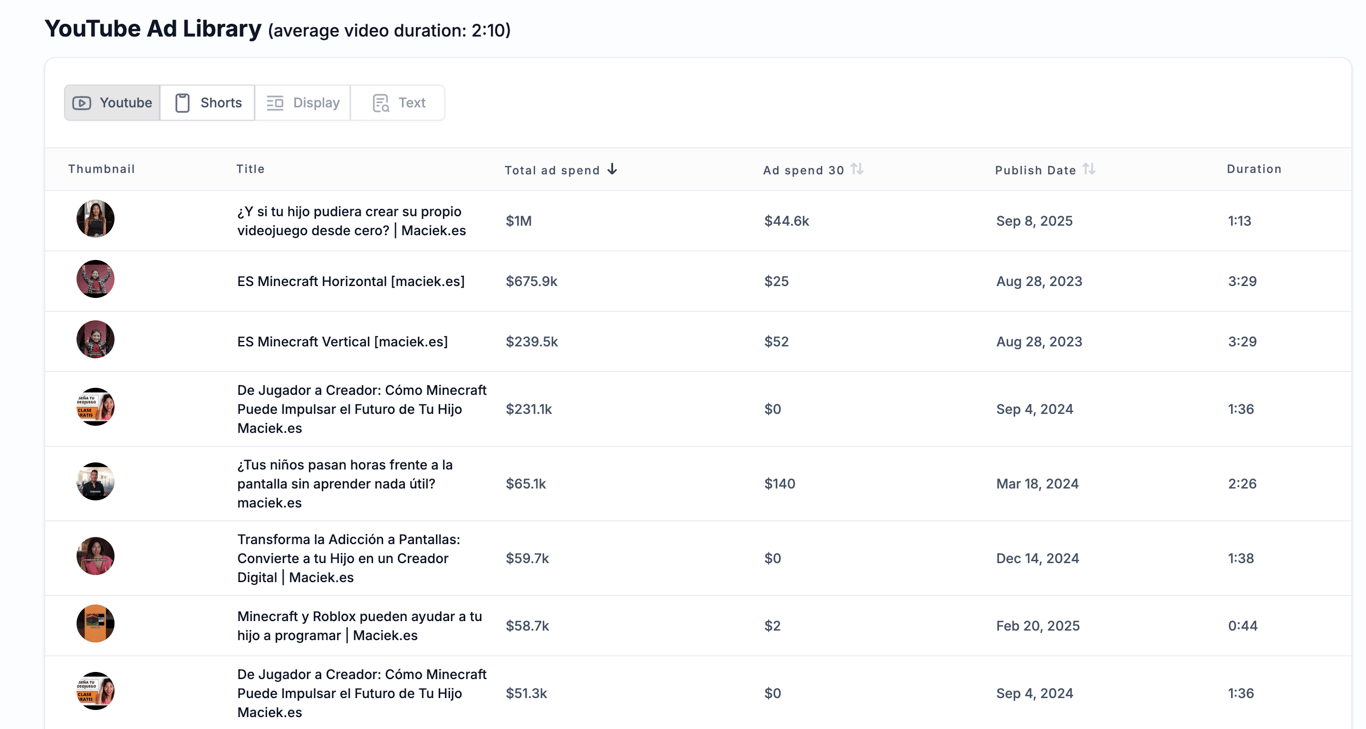This screenshot has height=729, width=1366.
Task: Open thumbnail of the $1M ad
Action: [95, 219]
